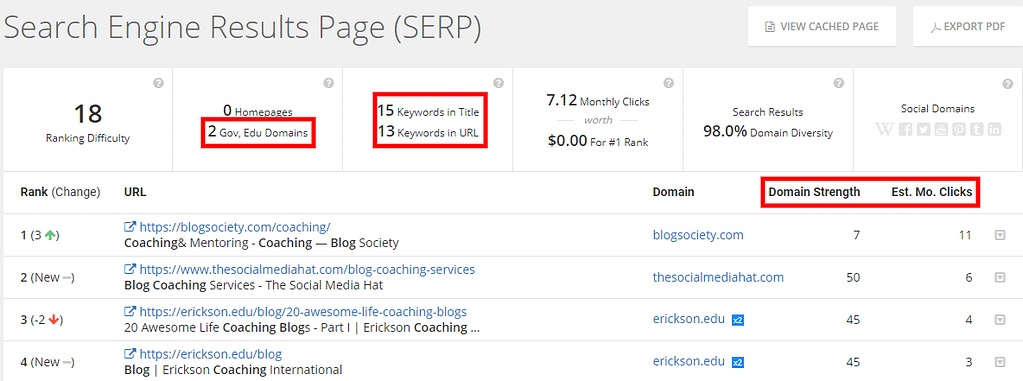Click the '15 Keywords in Title' text
This screenshot has width=1023, height=381.
point(428,112)
